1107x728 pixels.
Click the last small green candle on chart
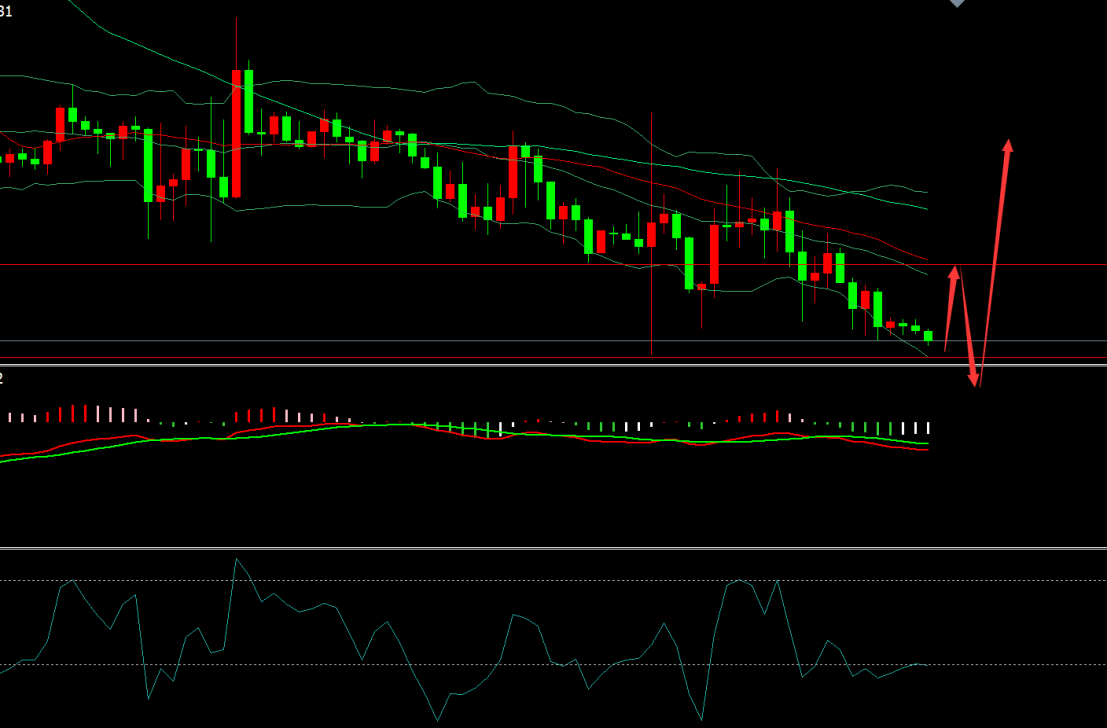928,336
